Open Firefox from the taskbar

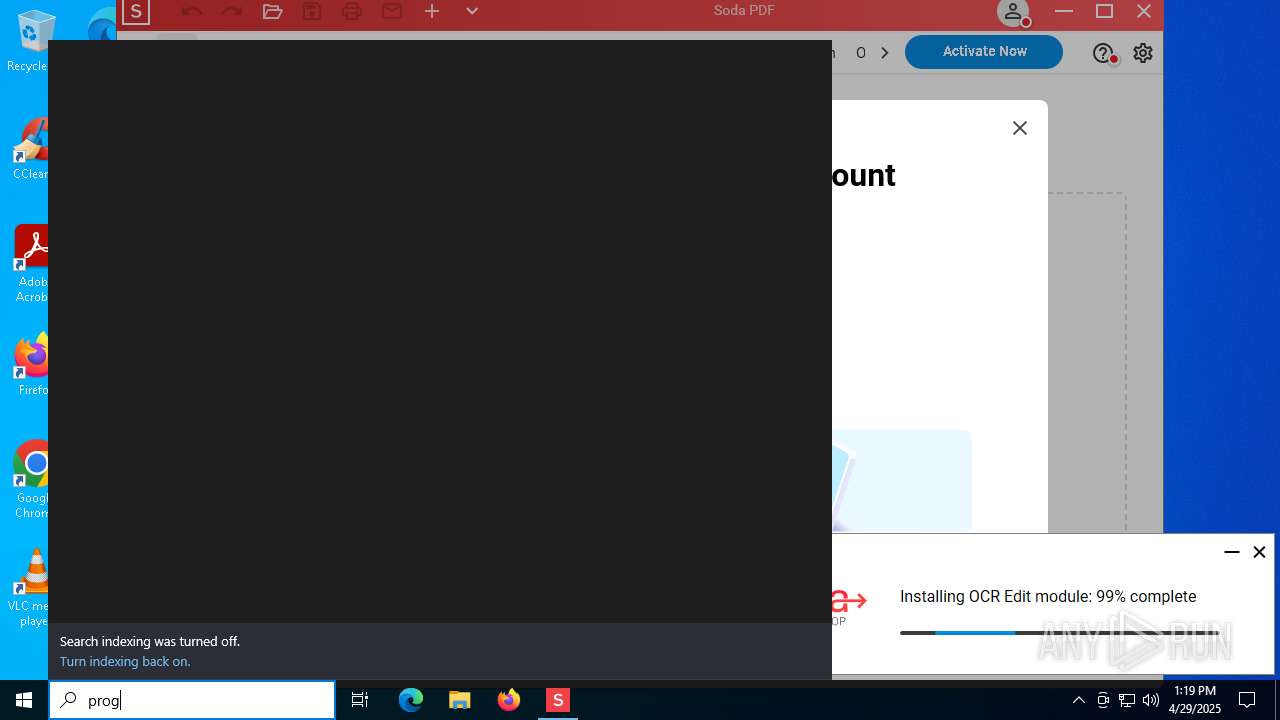point(509,700)
